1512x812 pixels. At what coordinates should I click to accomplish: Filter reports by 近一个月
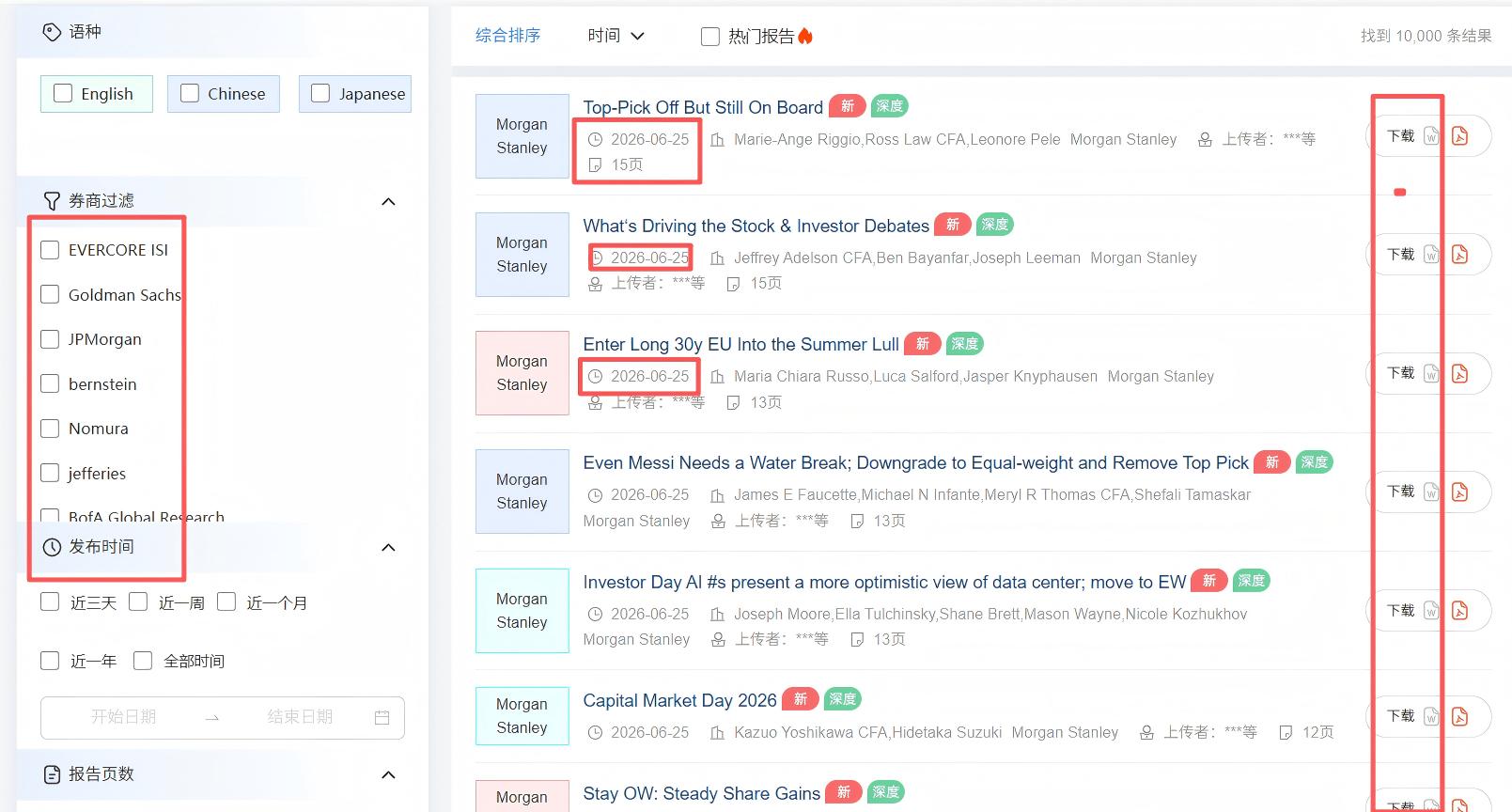pos(226,601)
